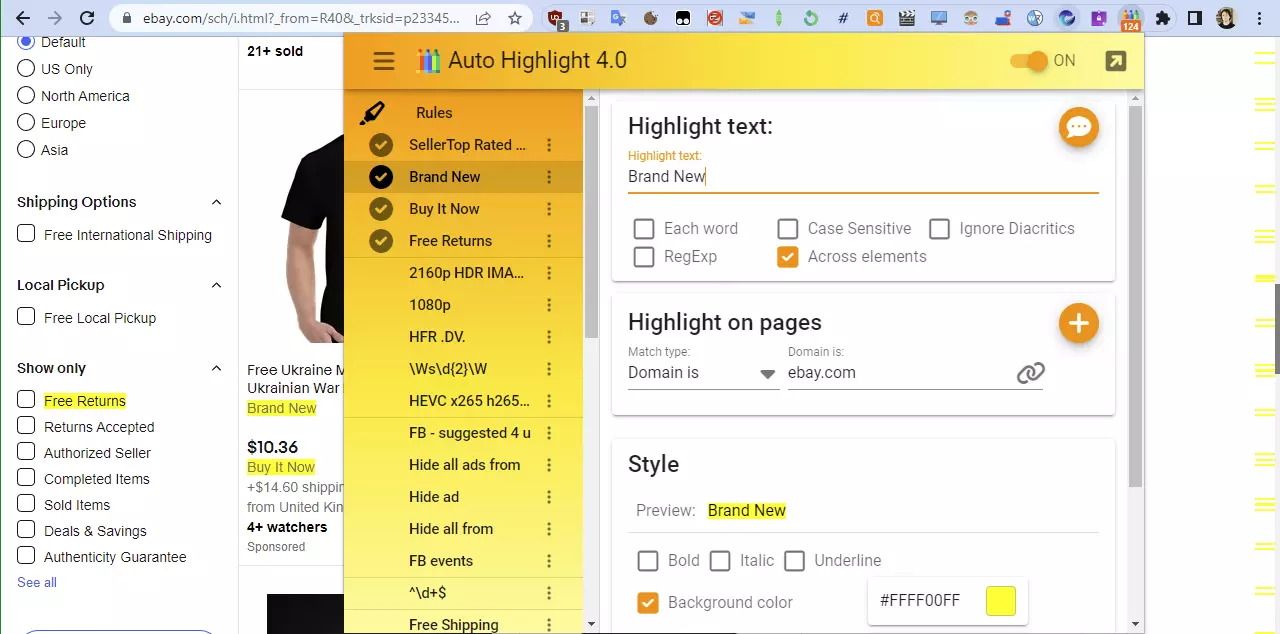Select the 2160p HDR IMA... rule
Viewport: 1280px width, 634px height.
coord(467,273)
